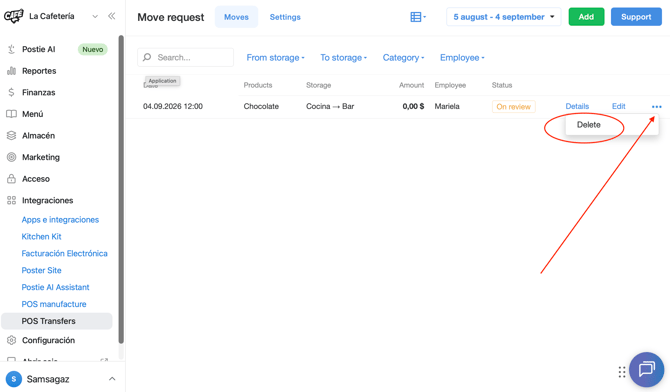Click the Amount column header
Screen dimensions: 670x392
(x=411, y=85)
